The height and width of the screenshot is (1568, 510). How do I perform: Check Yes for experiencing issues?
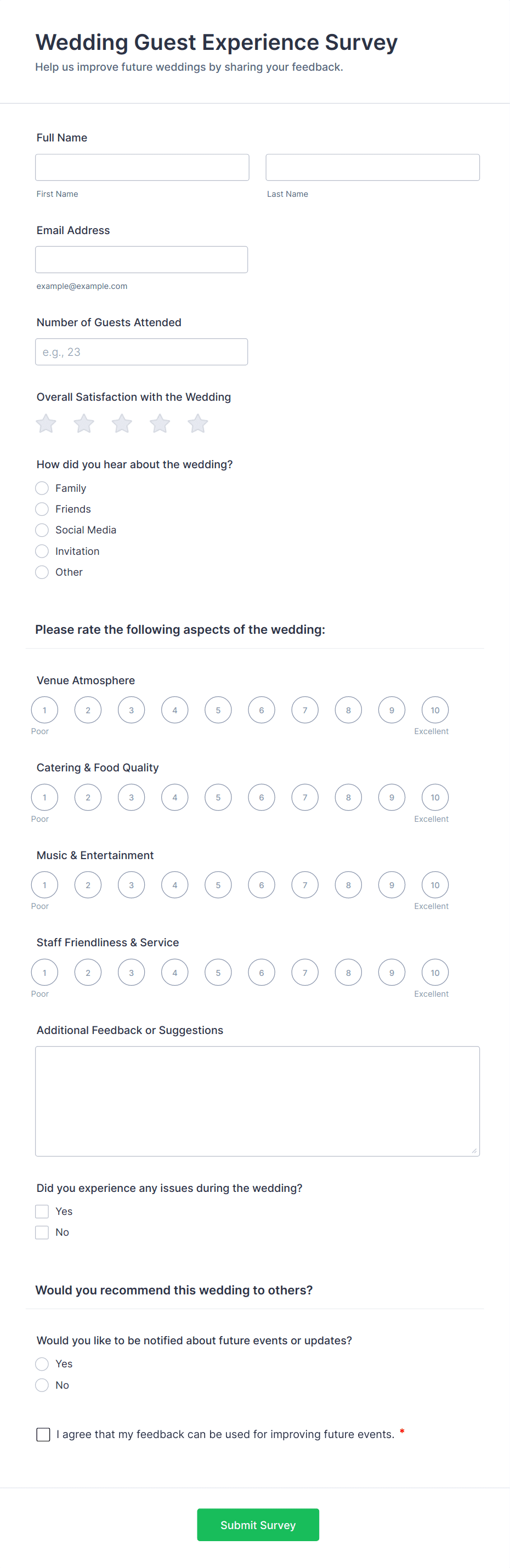pos(41,1211)
